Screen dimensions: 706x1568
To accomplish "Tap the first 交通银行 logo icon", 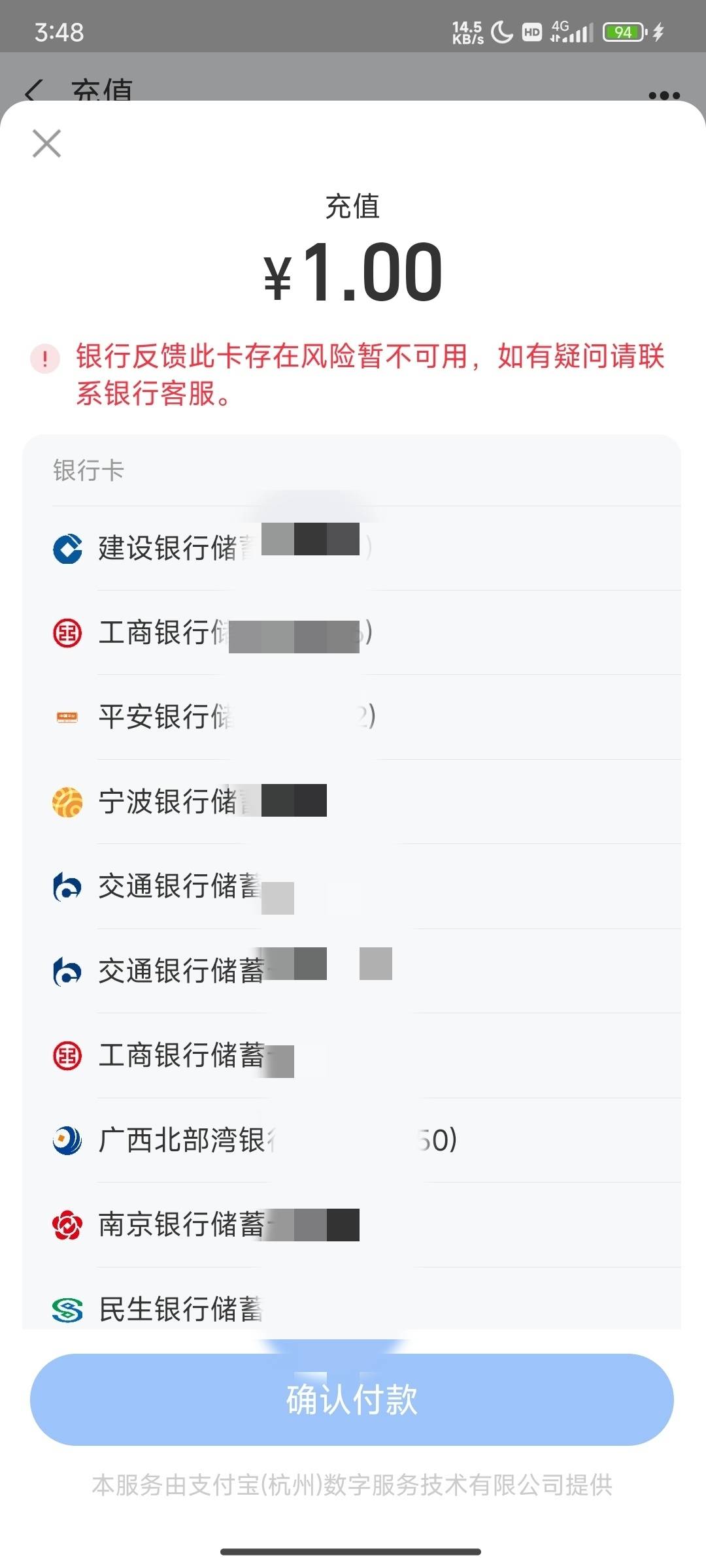I will click(67, 887).
